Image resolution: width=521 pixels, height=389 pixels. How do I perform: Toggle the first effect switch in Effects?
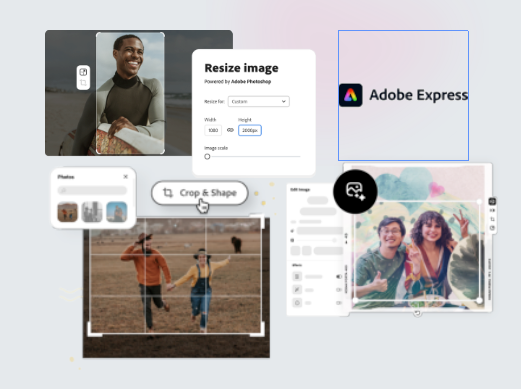tap(339, 276)
